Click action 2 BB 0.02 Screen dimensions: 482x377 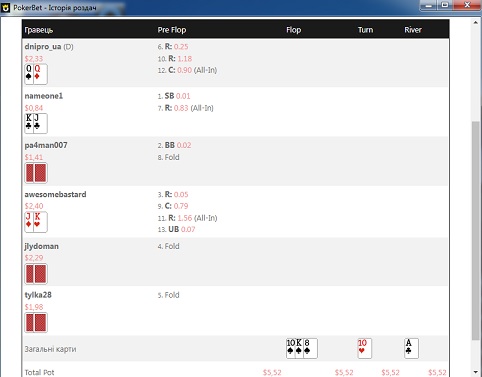click(174, 145)
